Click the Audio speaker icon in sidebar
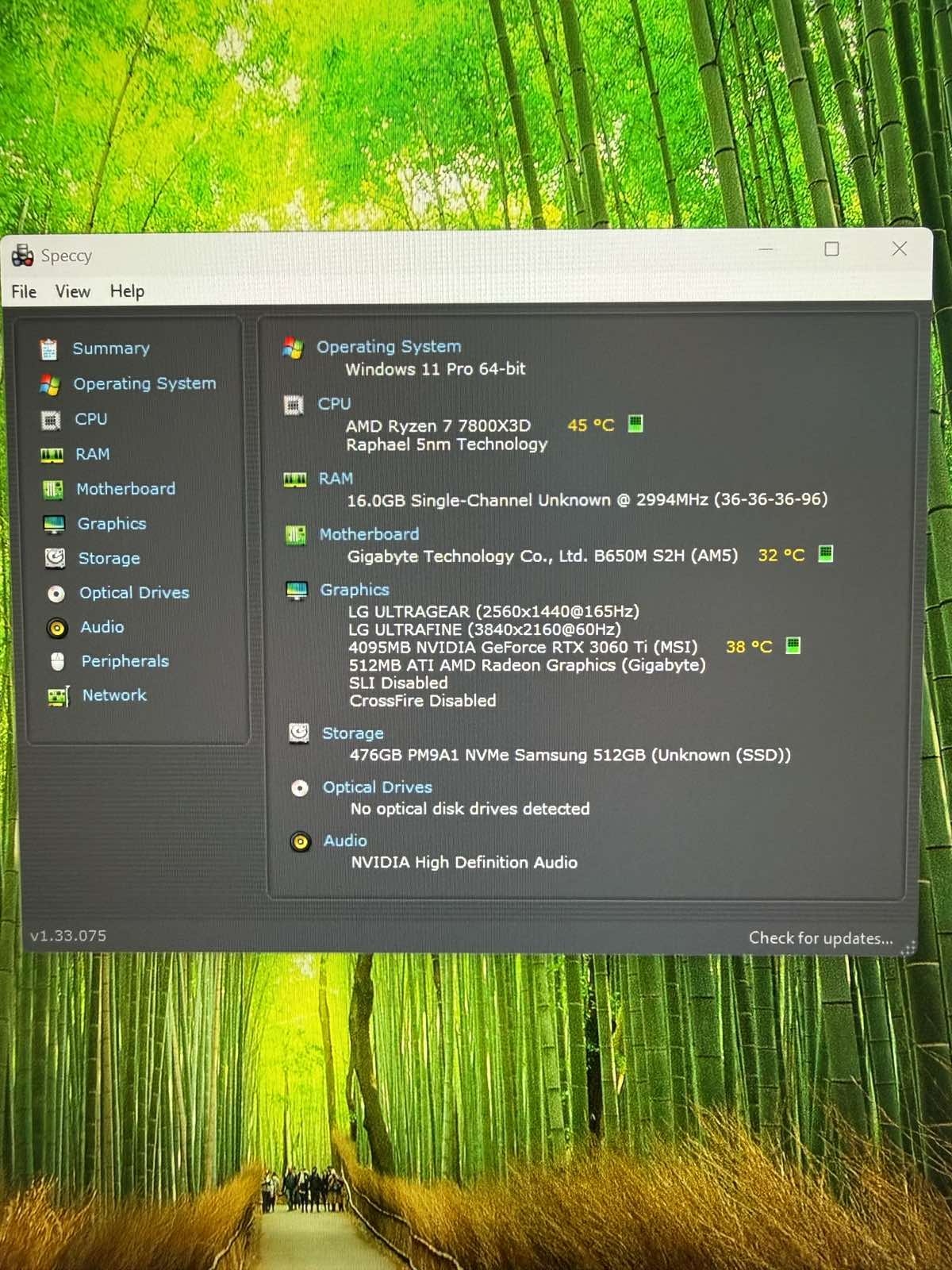The width and height of the screenshot is (952, 1270). coord(57,628)
